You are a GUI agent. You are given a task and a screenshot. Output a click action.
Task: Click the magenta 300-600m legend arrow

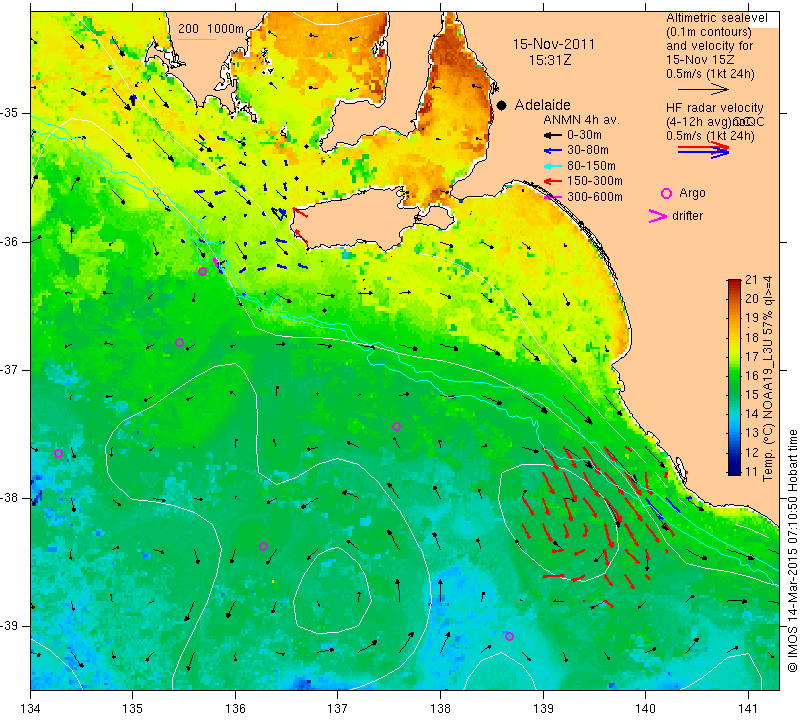point(552,197)
